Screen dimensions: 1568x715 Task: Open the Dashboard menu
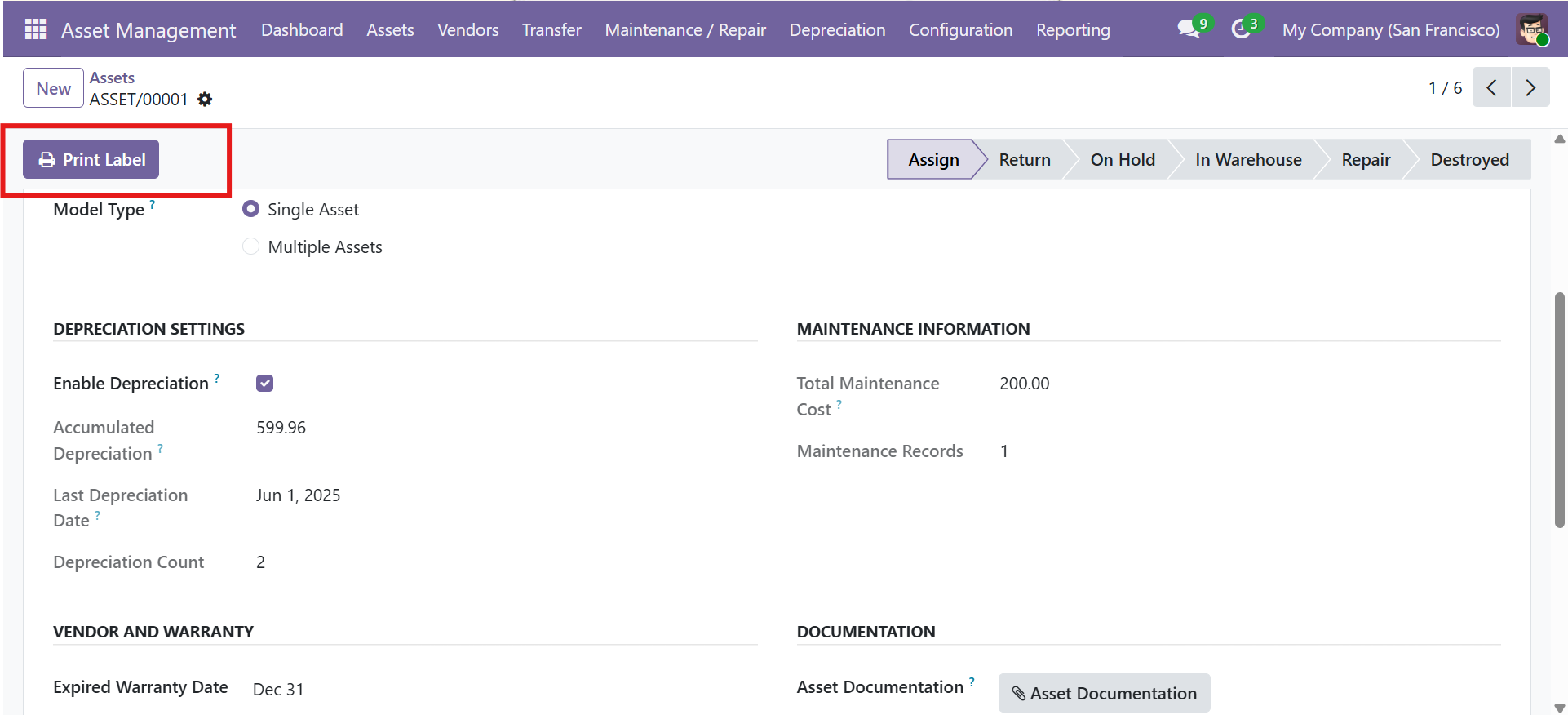pyautogui.click(x=302, y=29)
